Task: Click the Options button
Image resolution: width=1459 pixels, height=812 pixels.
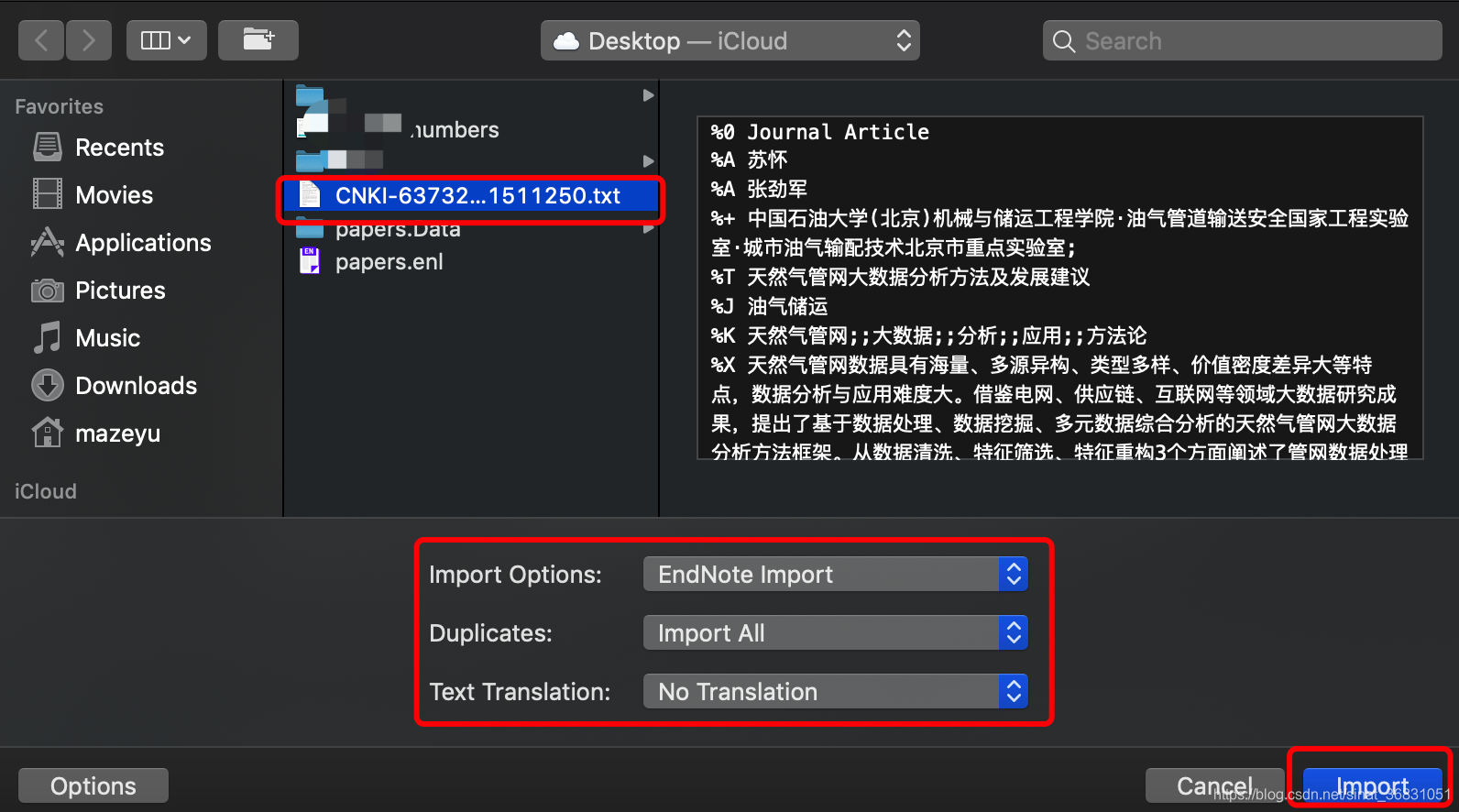Action: coord(93,786)
